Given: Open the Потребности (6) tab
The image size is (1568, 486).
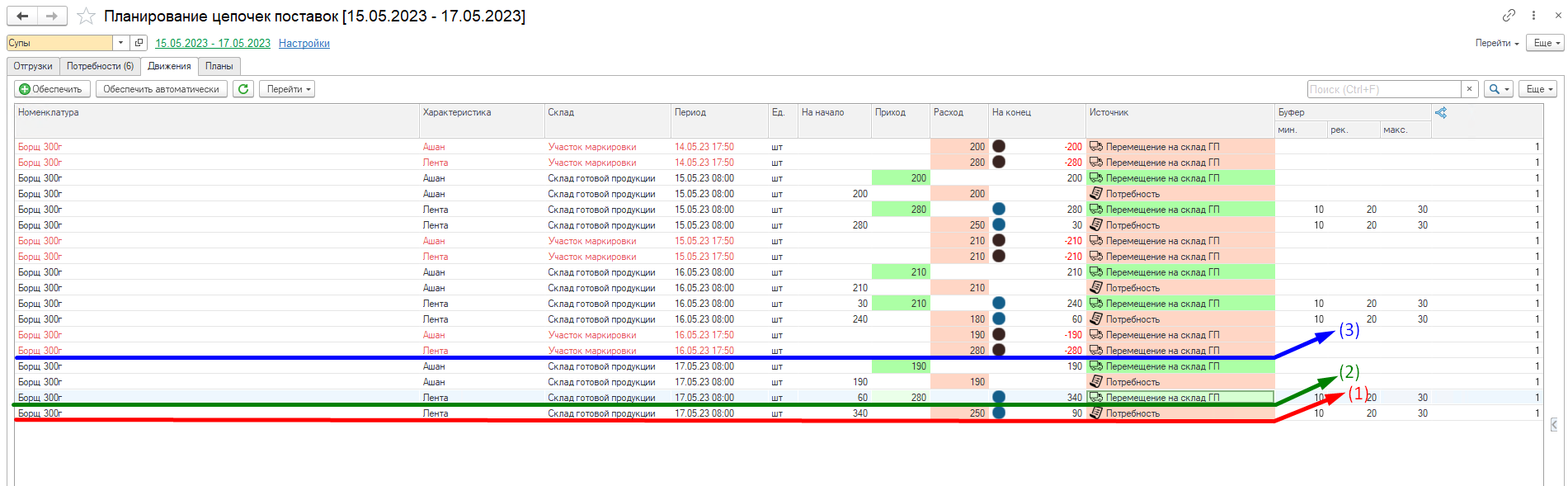Looking at the screenshot, I should [100, 66].
